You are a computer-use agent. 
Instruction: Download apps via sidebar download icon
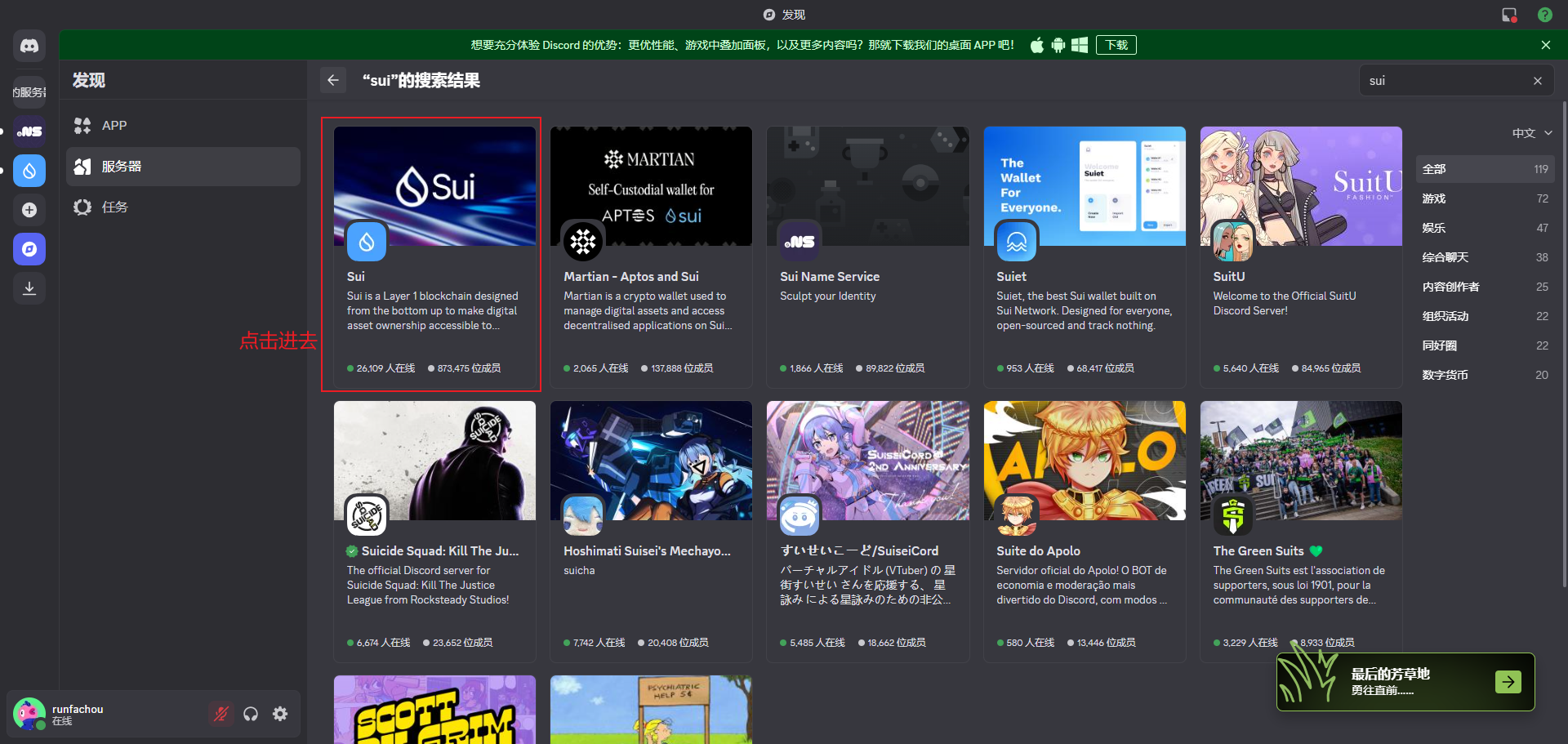(x=29, y=288)
